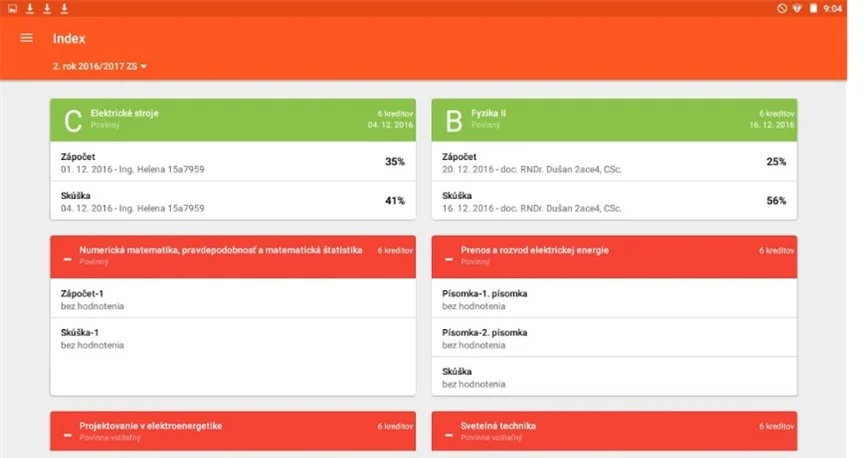Tap the image notification icon in status bar
864x458 pixels.
[x=13, y=8]
